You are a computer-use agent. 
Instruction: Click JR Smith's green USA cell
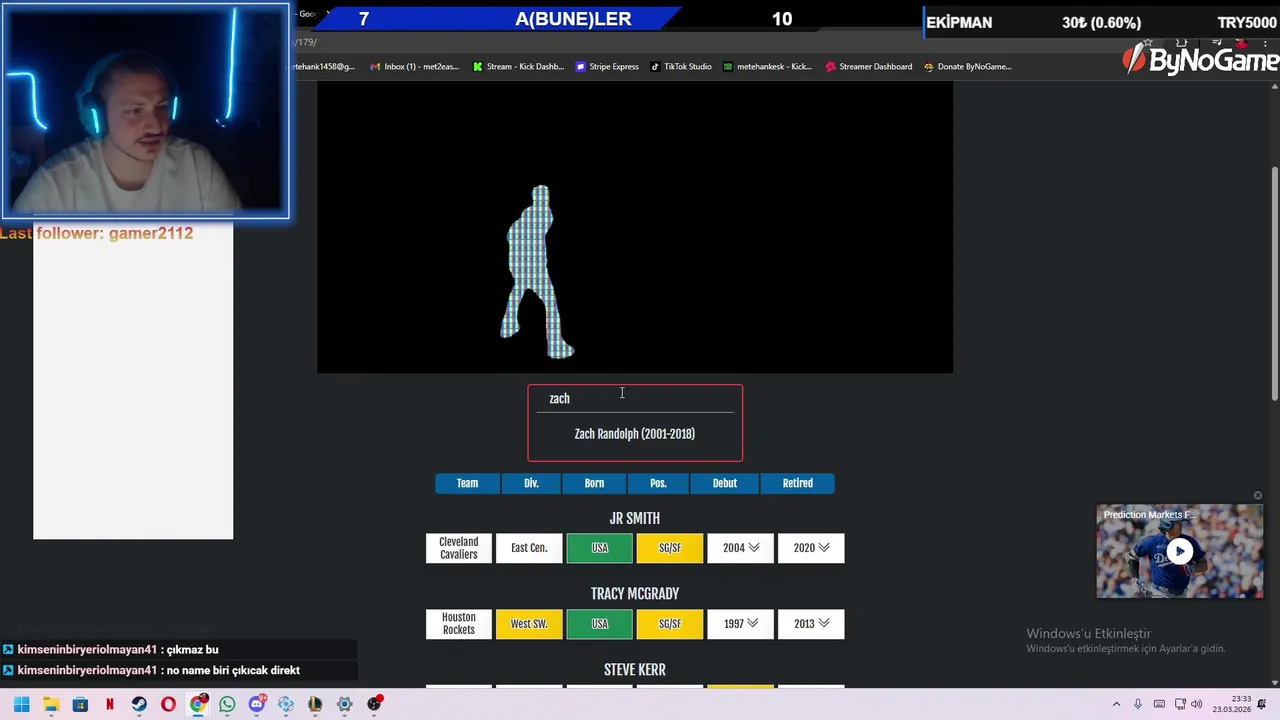point(600,548)
